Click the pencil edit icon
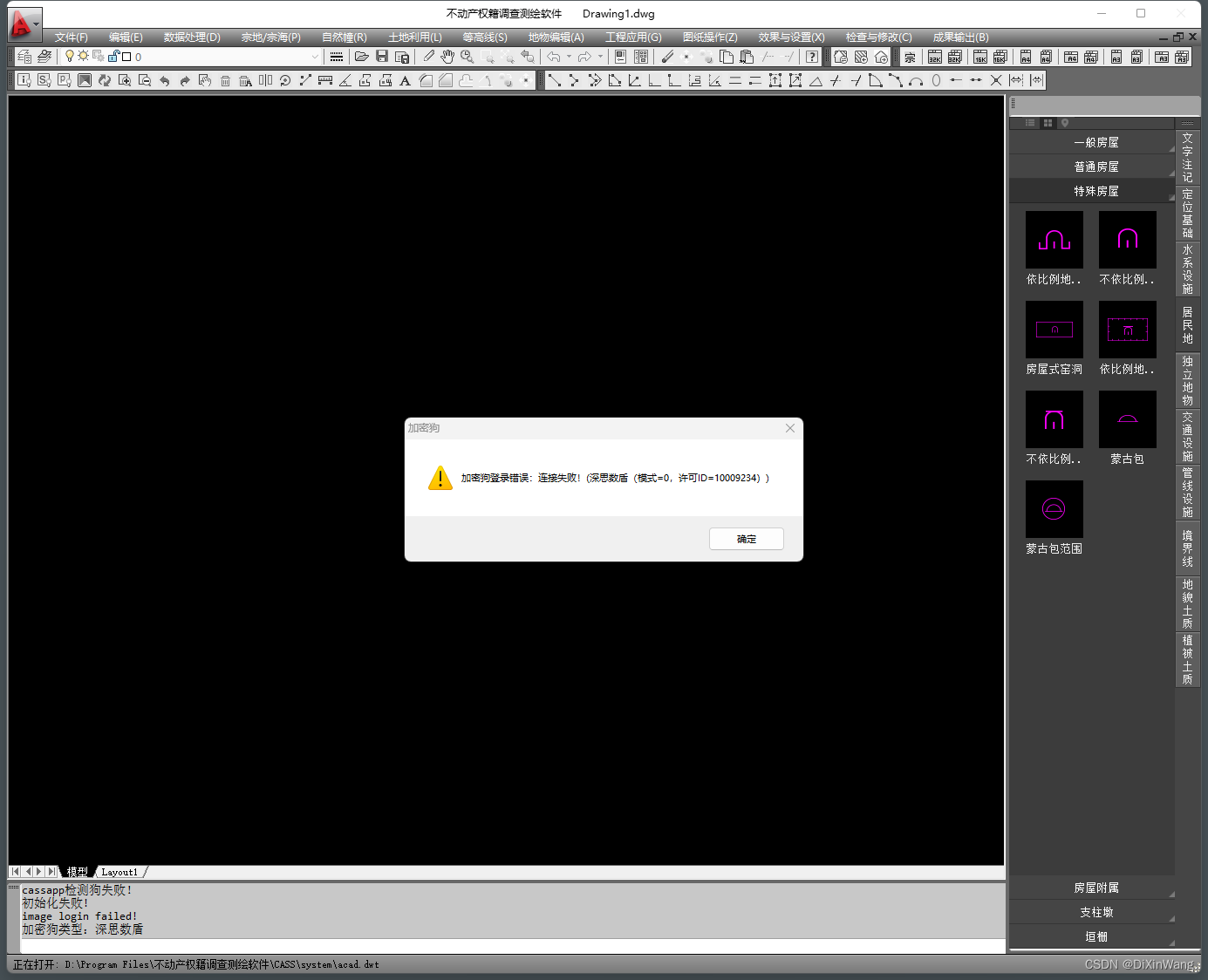 (428, 57)
